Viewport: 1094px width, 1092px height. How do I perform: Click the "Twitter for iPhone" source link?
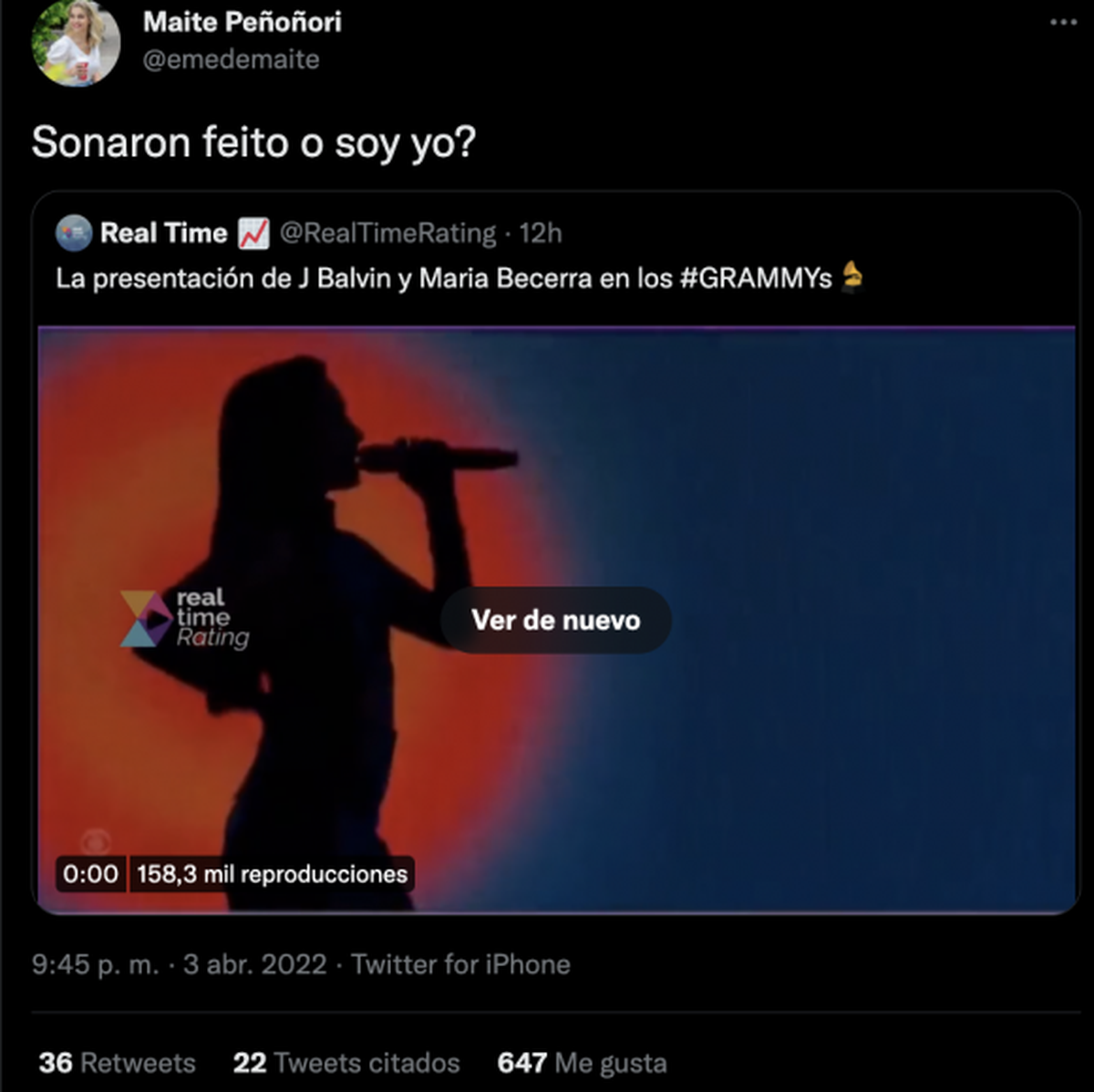click(460, 964)
